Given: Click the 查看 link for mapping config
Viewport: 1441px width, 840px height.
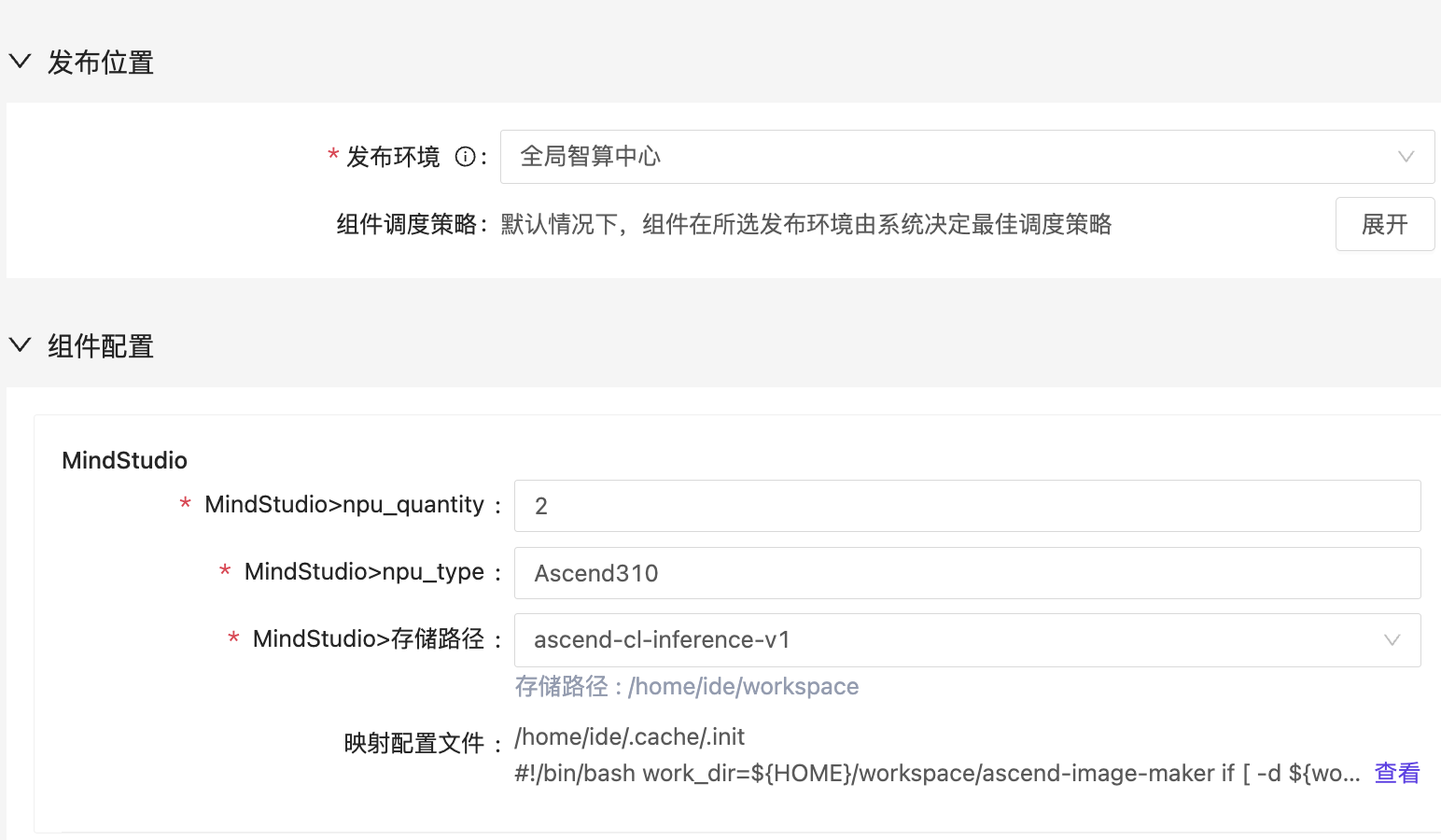Looking at the screenshot, I should [x=1396, y=773].
